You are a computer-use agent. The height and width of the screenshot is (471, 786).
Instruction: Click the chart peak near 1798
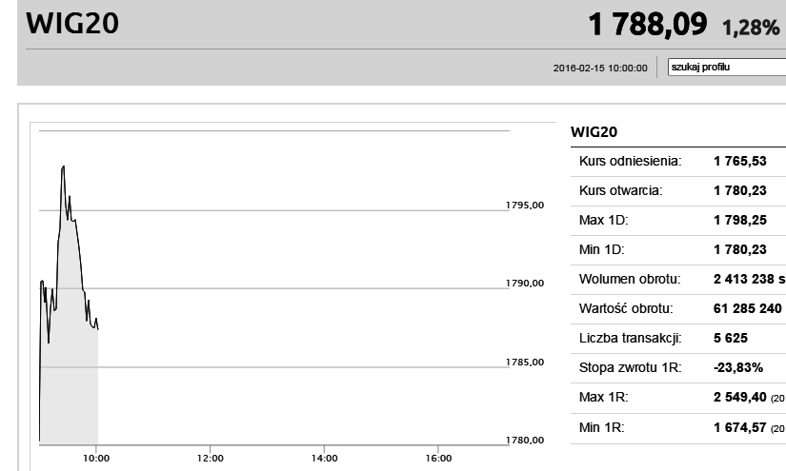63,167
